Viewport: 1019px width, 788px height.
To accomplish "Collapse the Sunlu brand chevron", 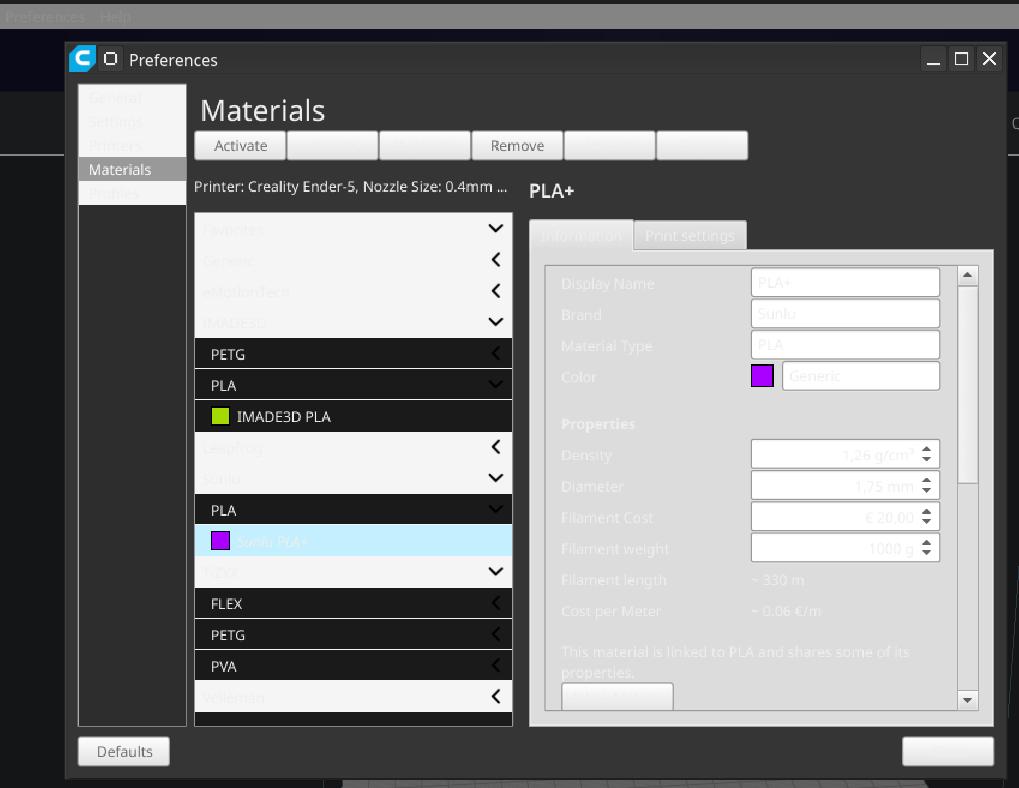I will (x=496, y=478).
